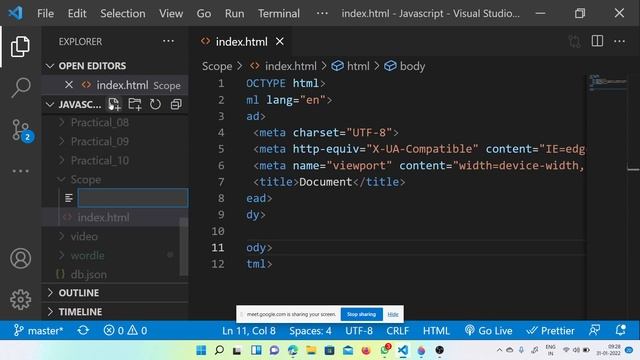
Task: Open the Selection menu
Action: pyautogui.click(x=122, y=13)
